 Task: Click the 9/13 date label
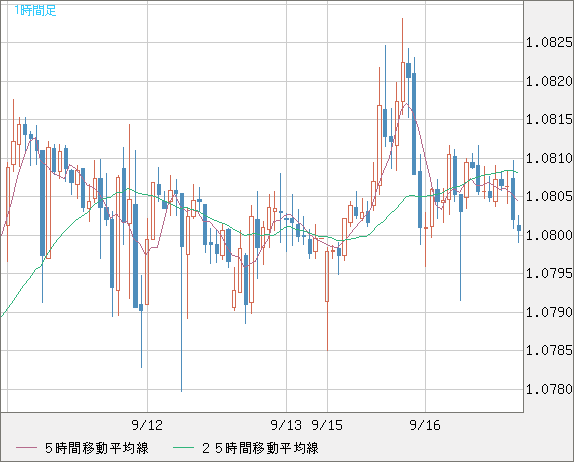pyautogui.click(x=286, y=425)
